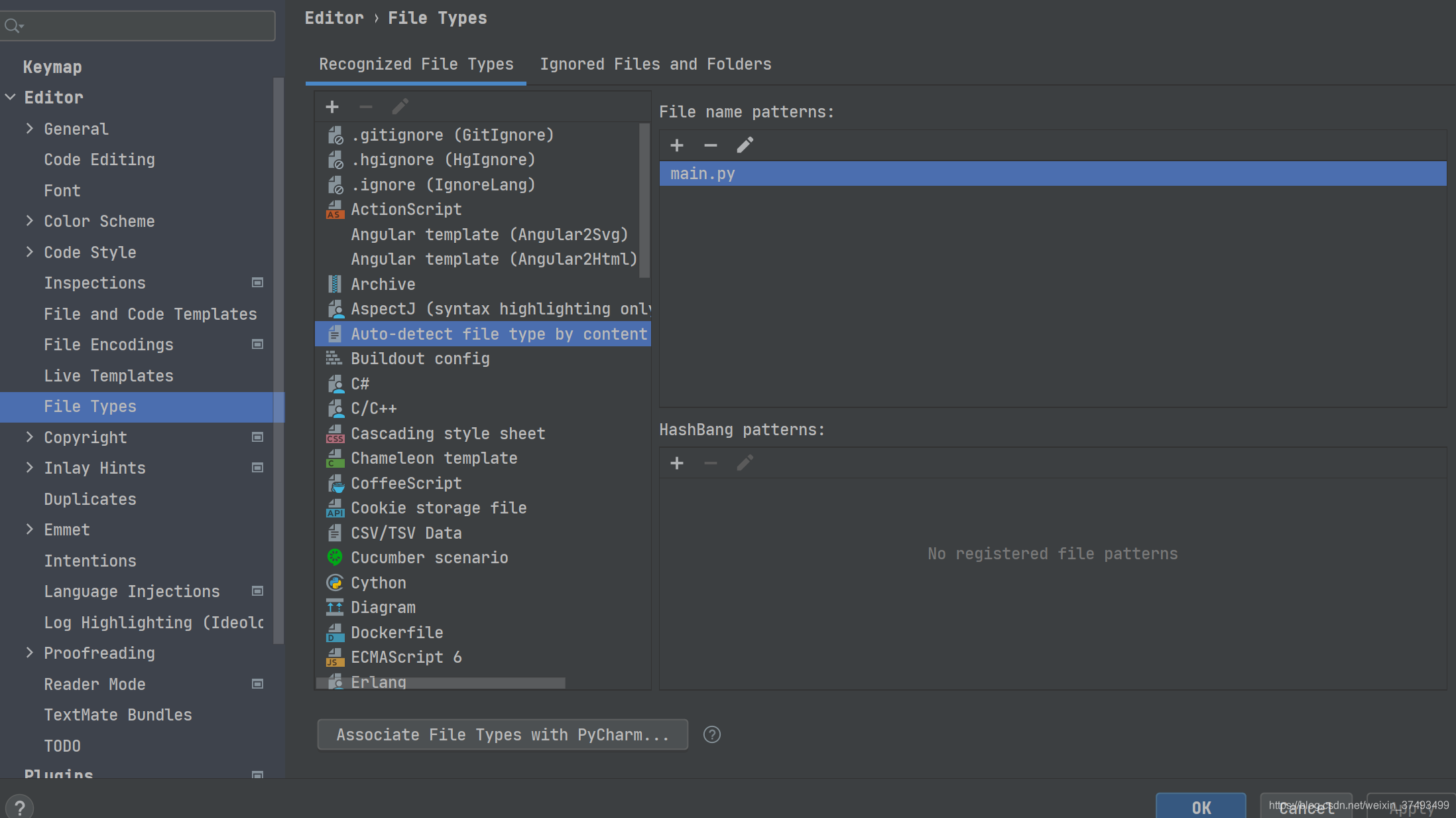The height and width of the screenshot is (818, 1456).
Task: Remove the selected main.py pattern via the minus icon
Action: tap(710, 145)
